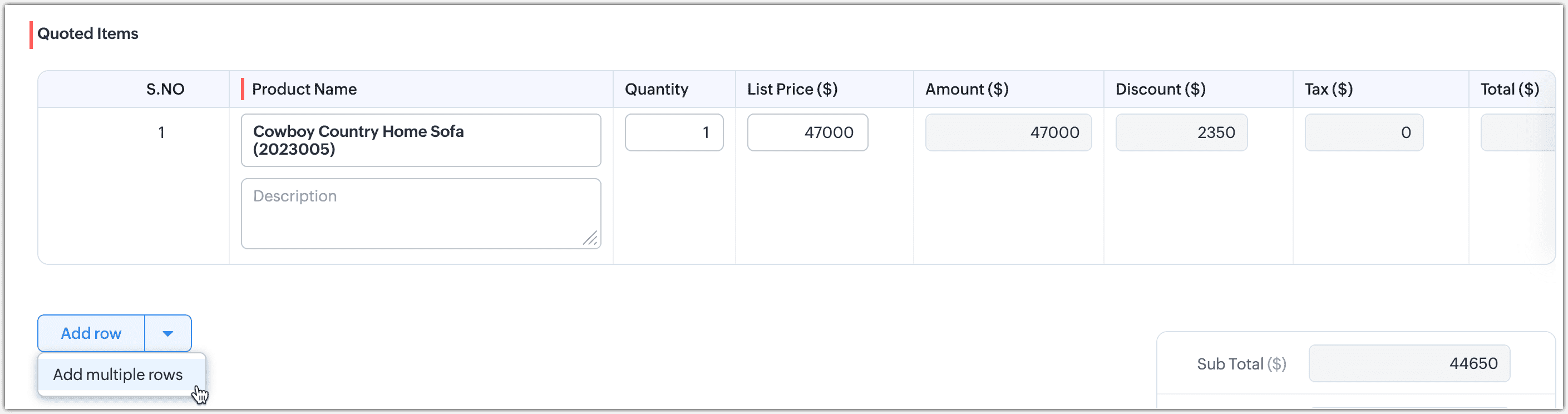Click the Tax ($) column header

pyautogui.click(x=1328, y=90)
